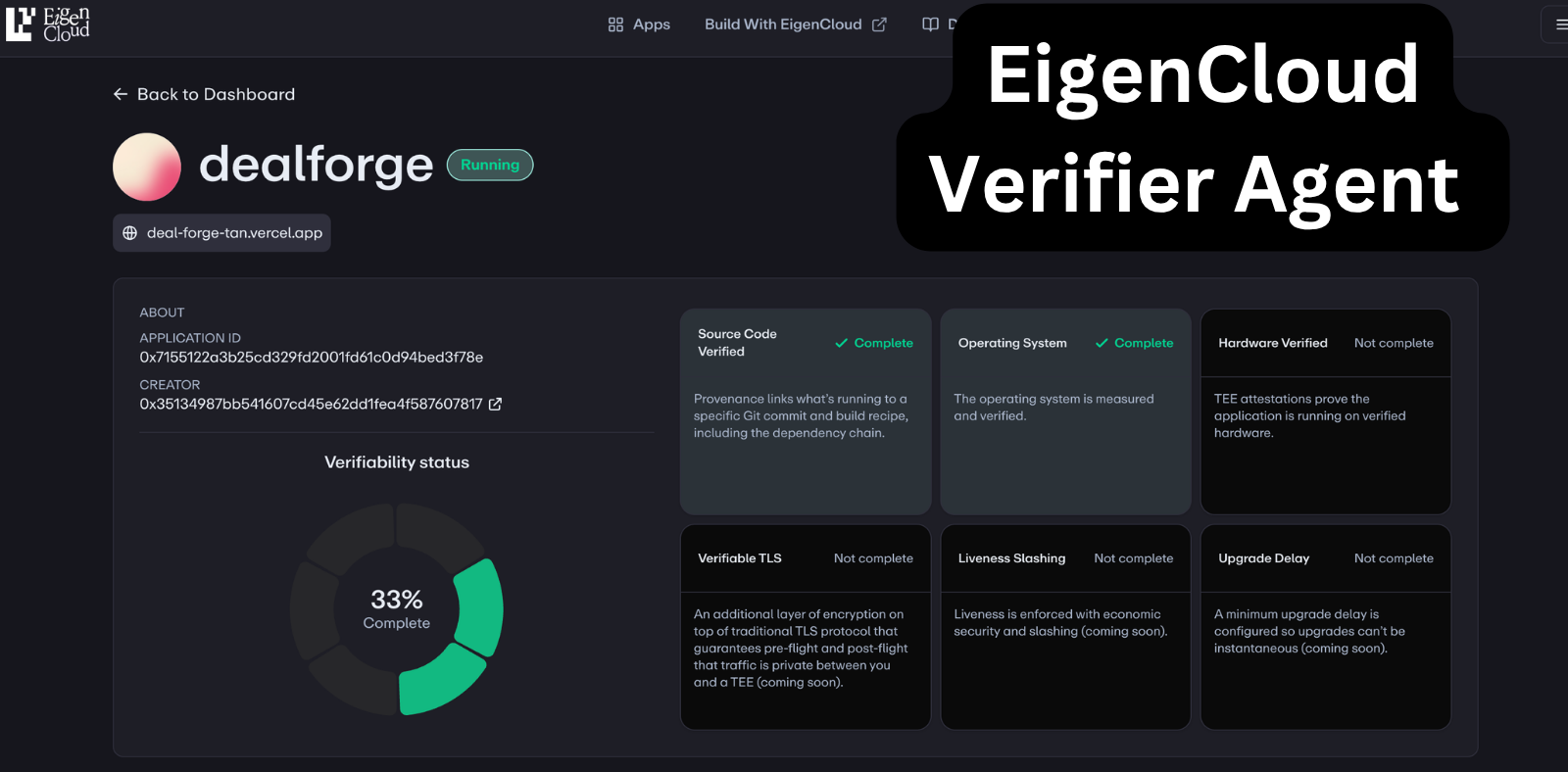This screenshot has height=772, width=1568.
Task: Click Not complete status in Verifiable TLS card
Action: coord(873,558)
